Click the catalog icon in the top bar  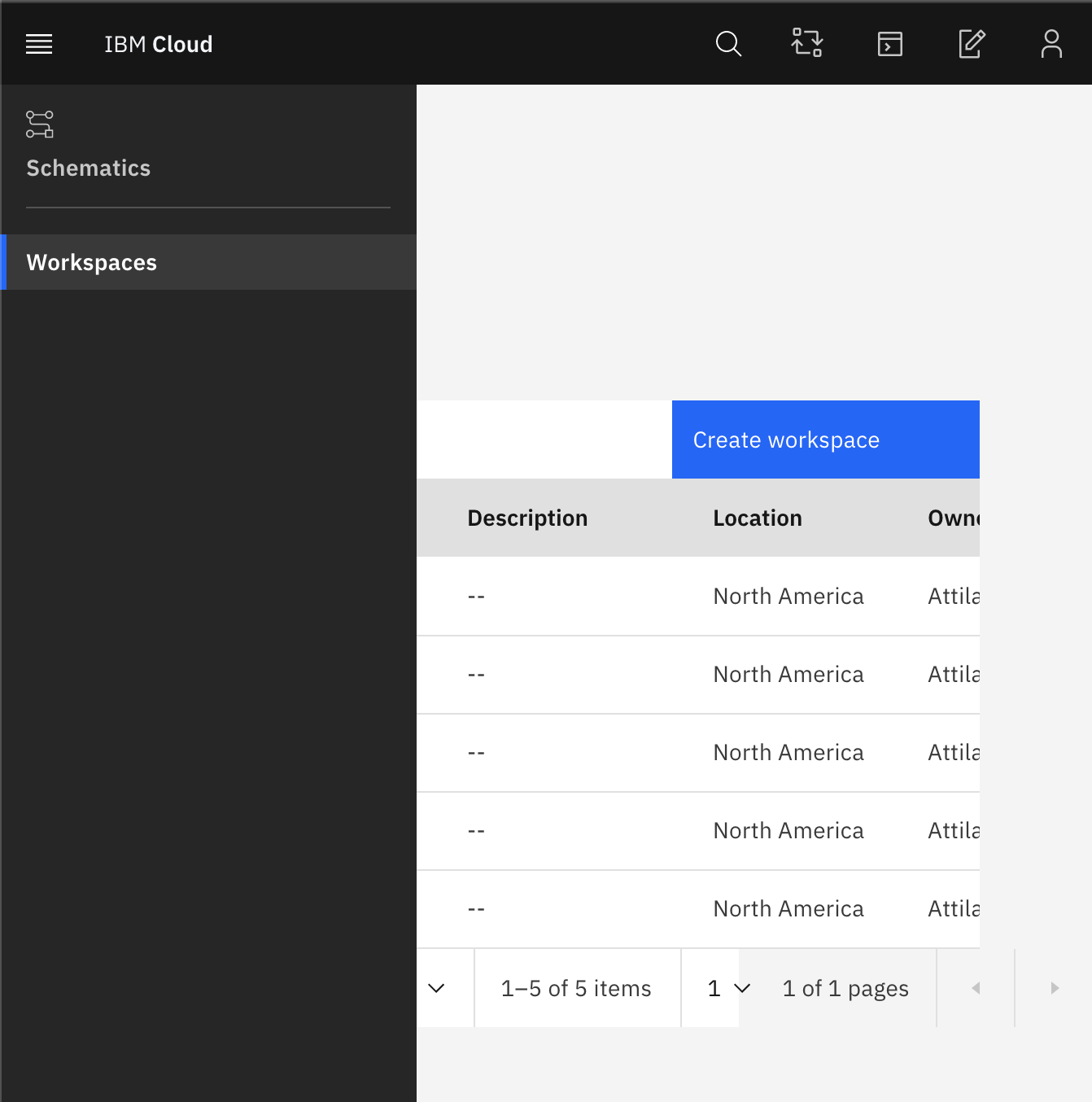point(807,44)
